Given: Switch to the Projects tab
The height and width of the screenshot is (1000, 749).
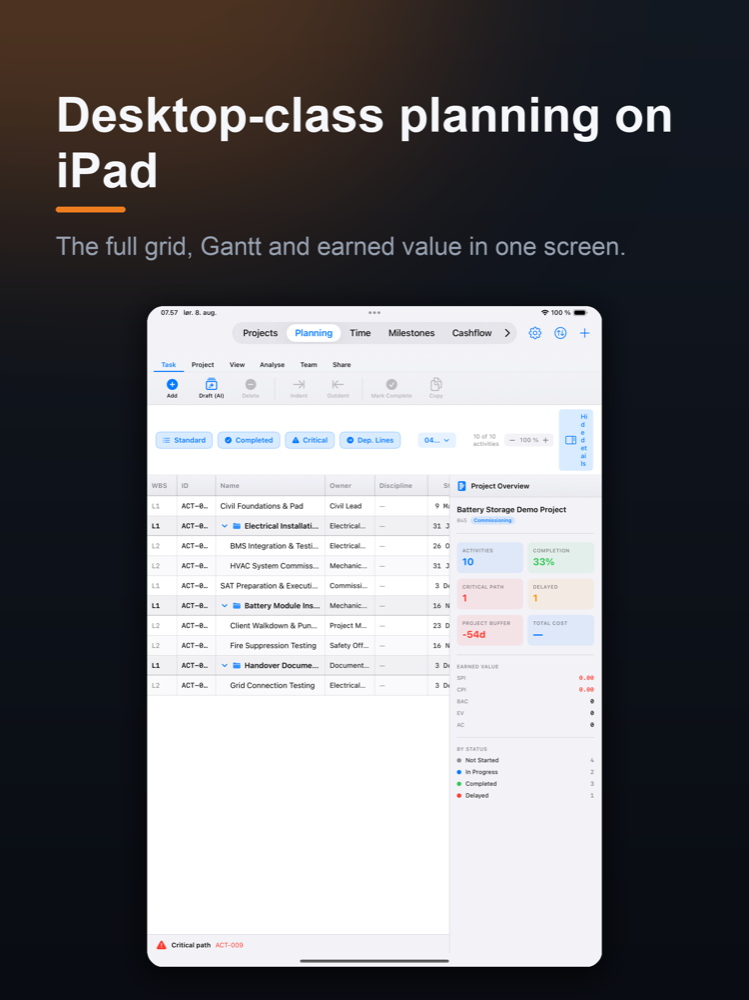Looking at the screenshot, I should 260,333.
